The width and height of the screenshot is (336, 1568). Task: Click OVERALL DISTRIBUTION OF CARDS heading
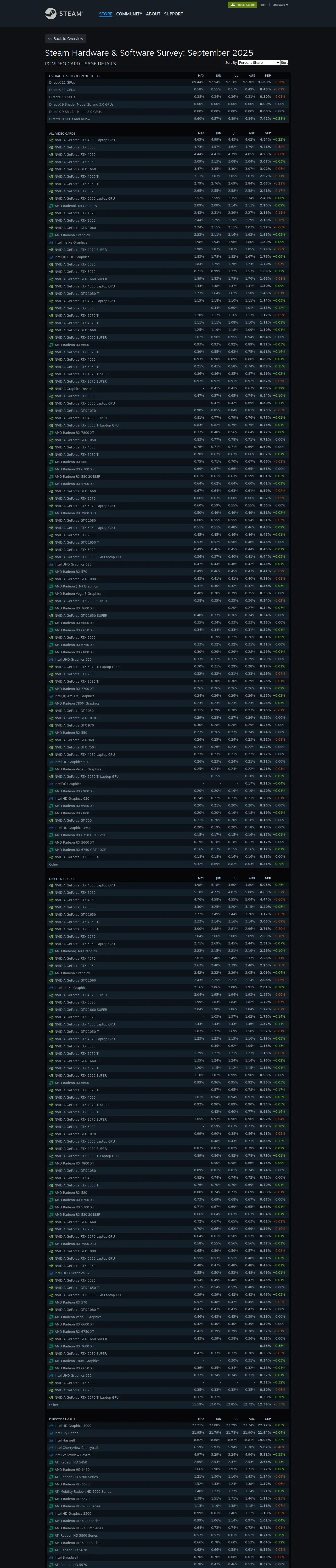click(x=74, y=76)
